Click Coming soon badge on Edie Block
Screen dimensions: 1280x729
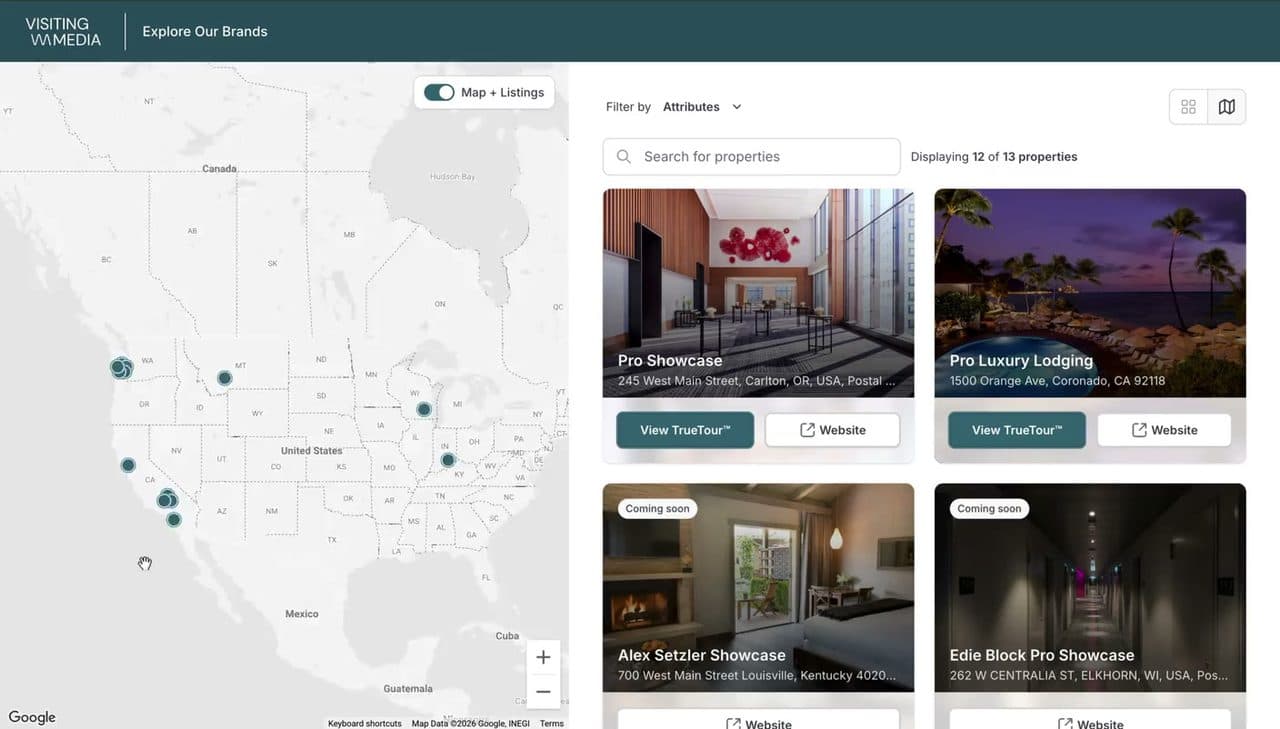click(989, 508)
